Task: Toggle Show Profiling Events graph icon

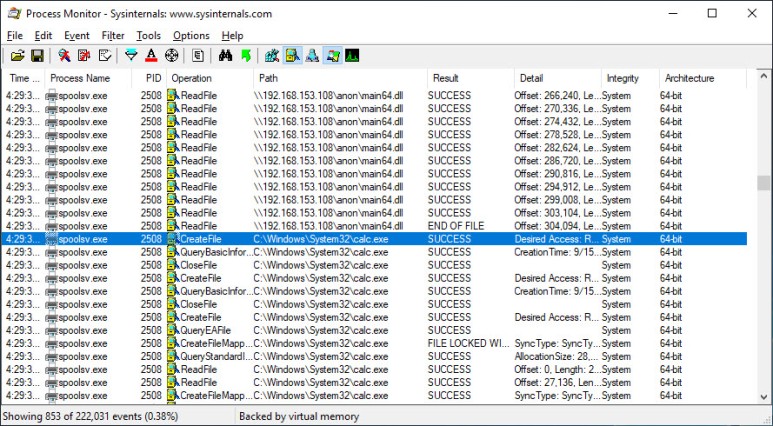Action: tap(352, 56)
